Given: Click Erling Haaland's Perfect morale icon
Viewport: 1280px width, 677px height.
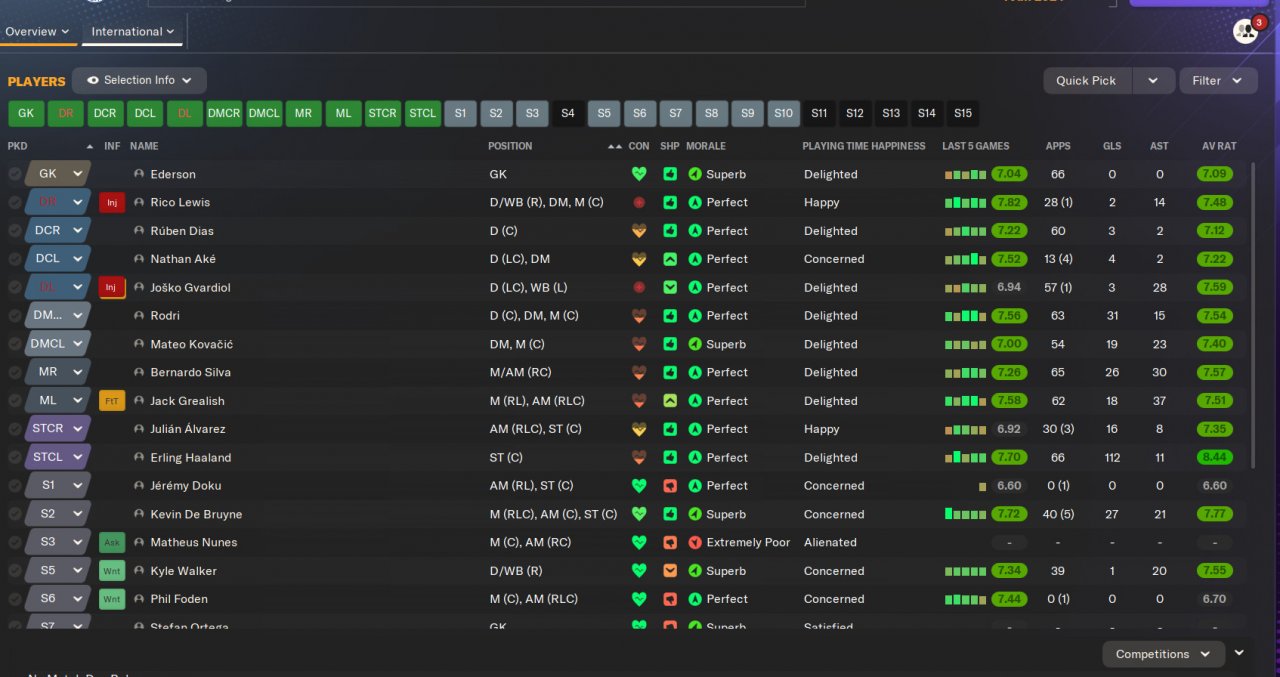Looking at the screenshot, I should click(695, 457).
